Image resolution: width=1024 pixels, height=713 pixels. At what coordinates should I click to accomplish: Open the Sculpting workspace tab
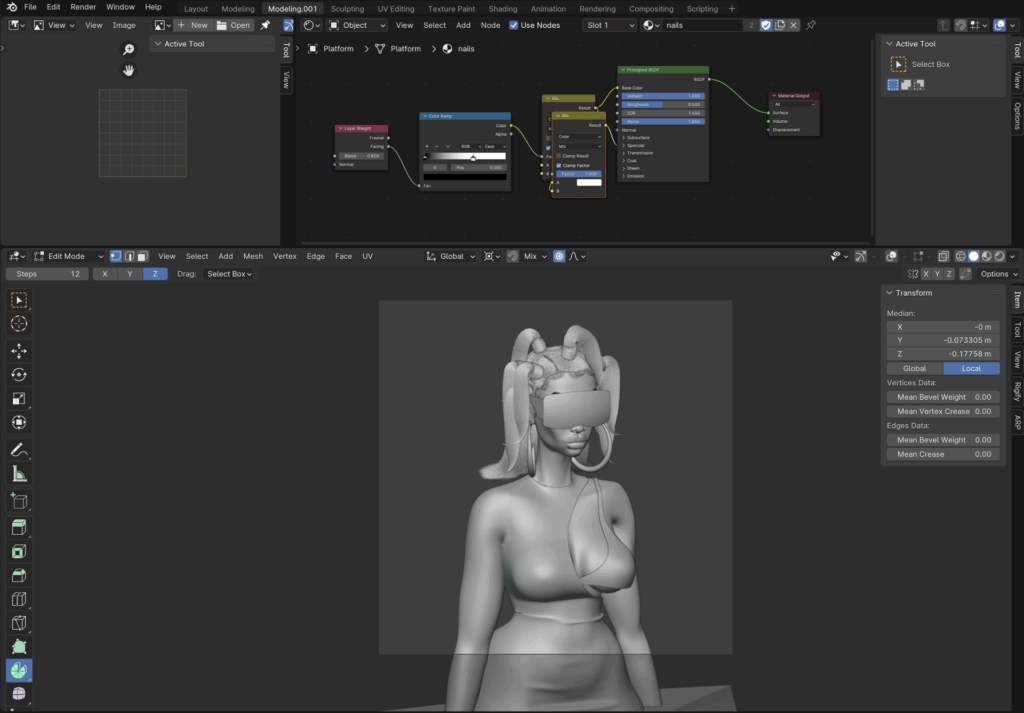pyautogui.click(x=347, y=8)
